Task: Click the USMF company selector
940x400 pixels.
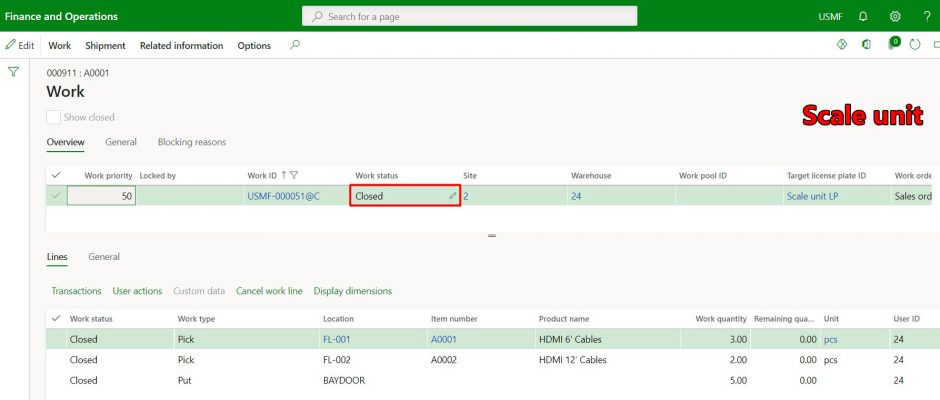Action: [x=830, y=17]
